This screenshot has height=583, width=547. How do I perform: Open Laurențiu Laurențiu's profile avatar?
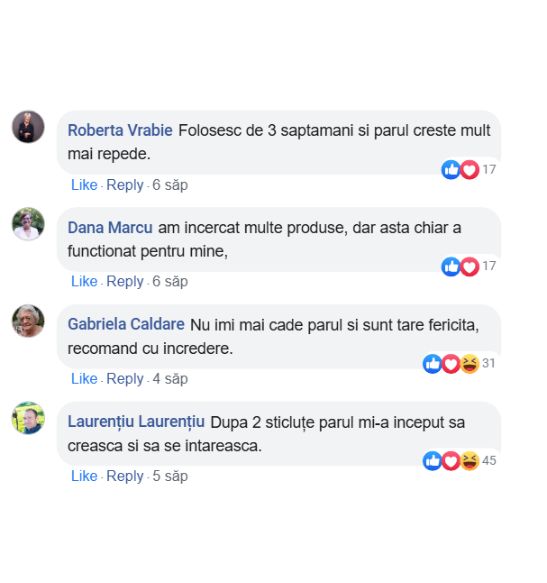28,418
